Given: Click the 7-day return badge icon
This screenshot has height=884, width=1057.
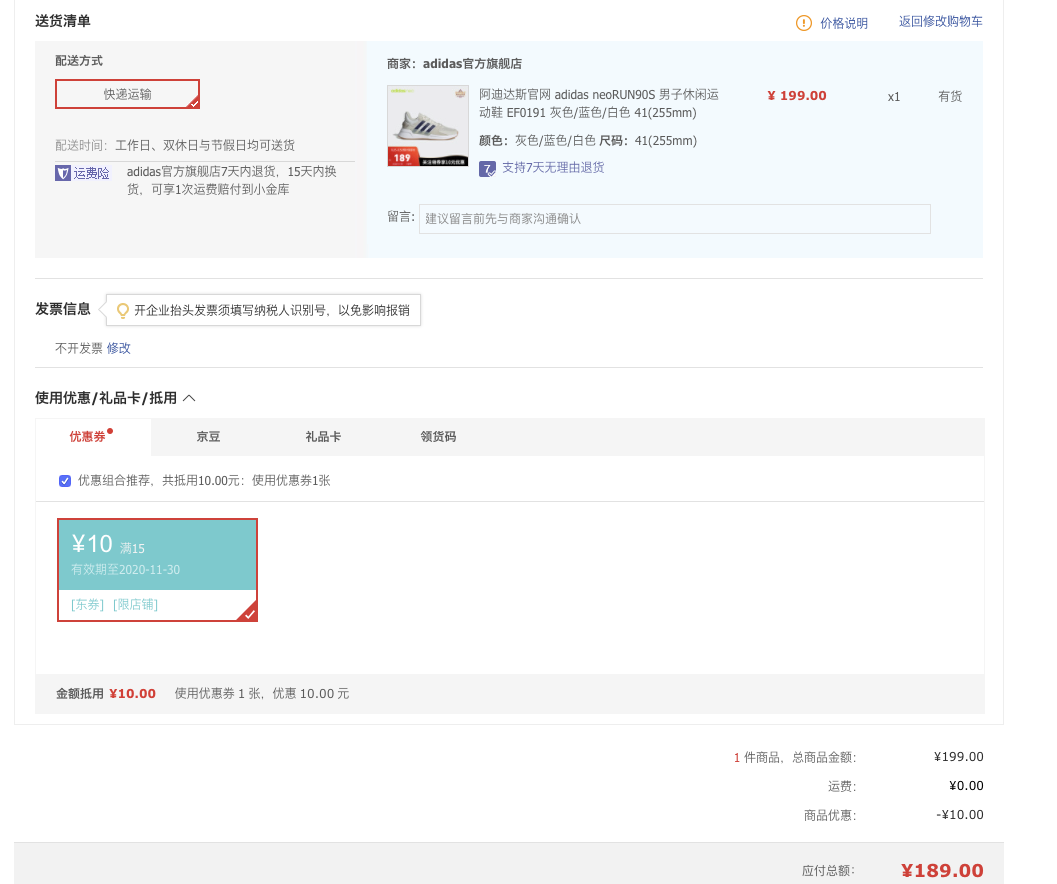Looking at the screenshot, I should [487, 169].
